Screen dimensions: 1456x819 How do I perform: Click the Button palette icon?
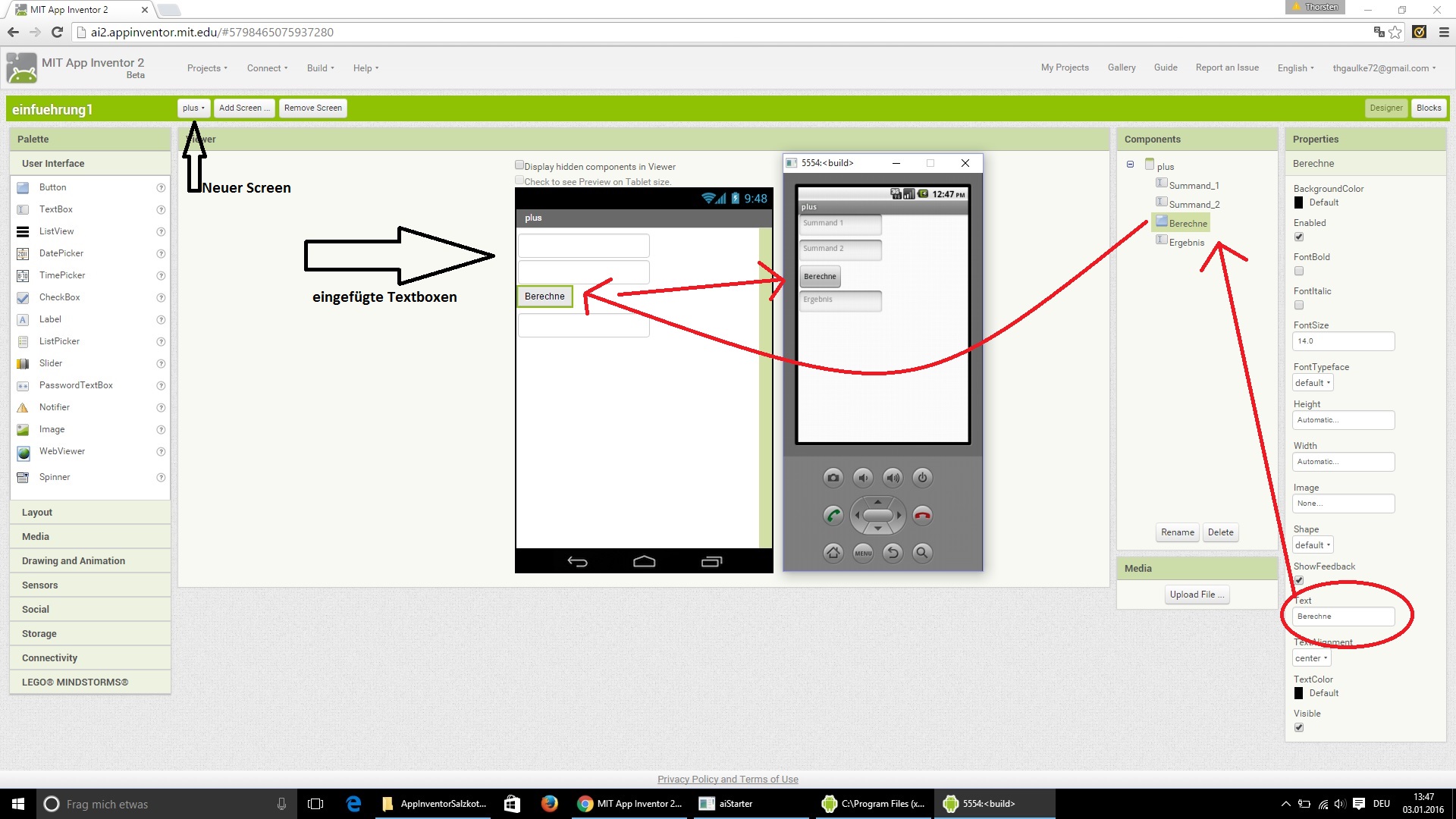23,187
